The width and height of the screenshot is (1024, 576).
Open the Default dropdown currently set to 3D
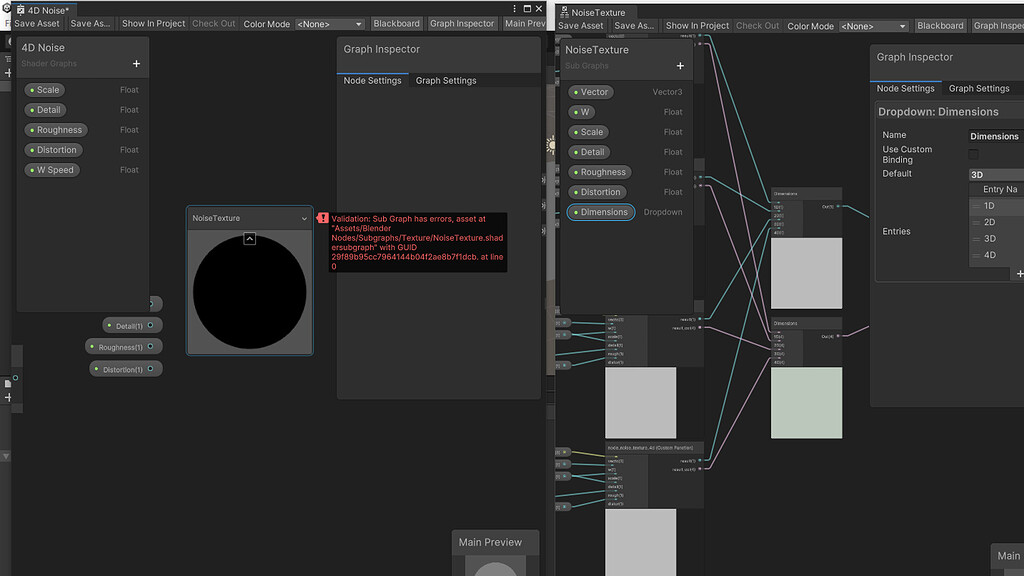pyautogui.click(x=997, y=174)
